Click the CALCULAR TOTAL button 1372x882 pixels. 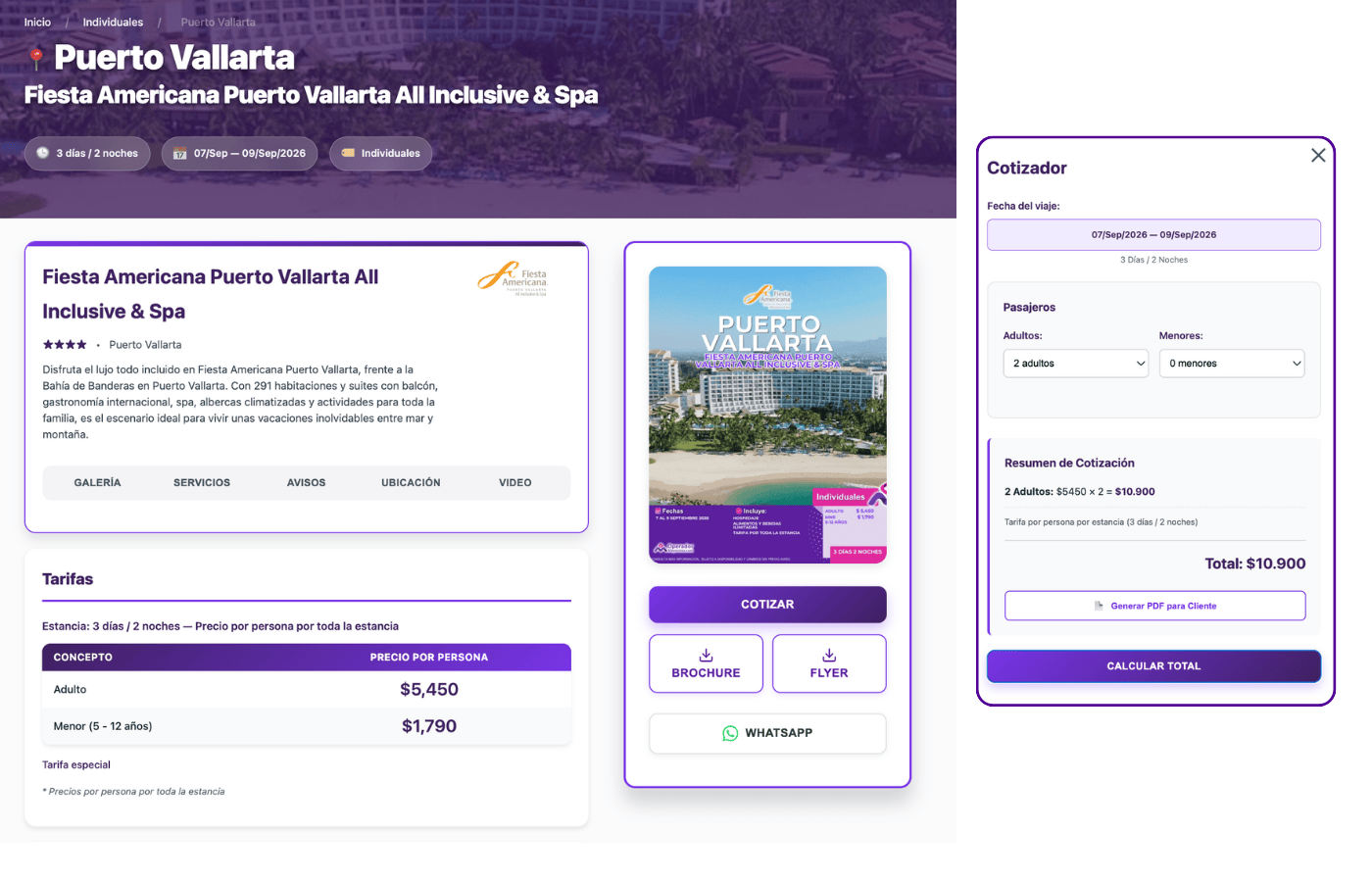pos(1153,666)
